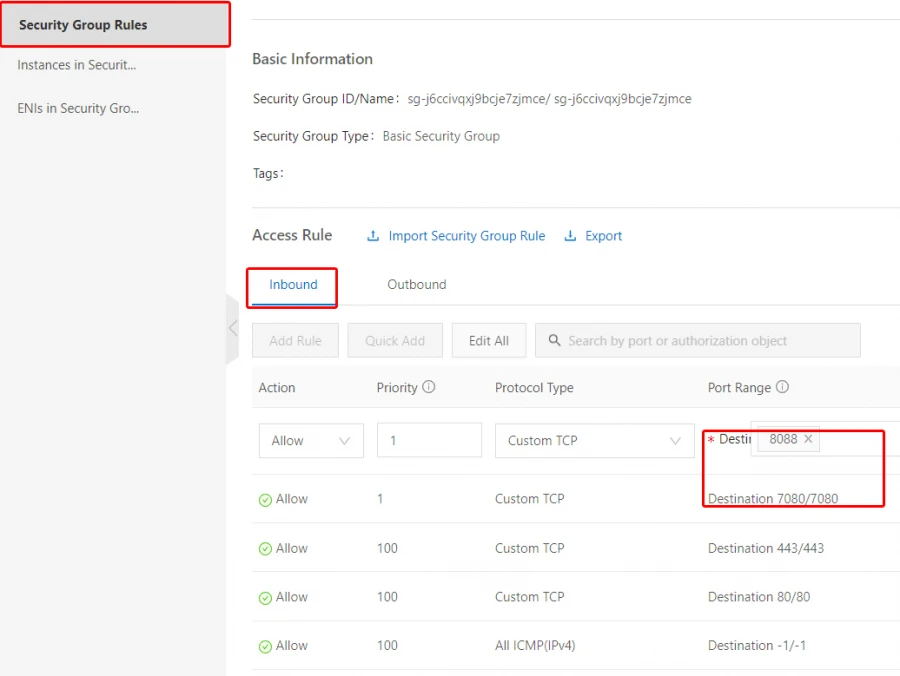The width and height of the screenshot is (900, 676).
Task: Select the security group ID text
Action: [549, 99]
